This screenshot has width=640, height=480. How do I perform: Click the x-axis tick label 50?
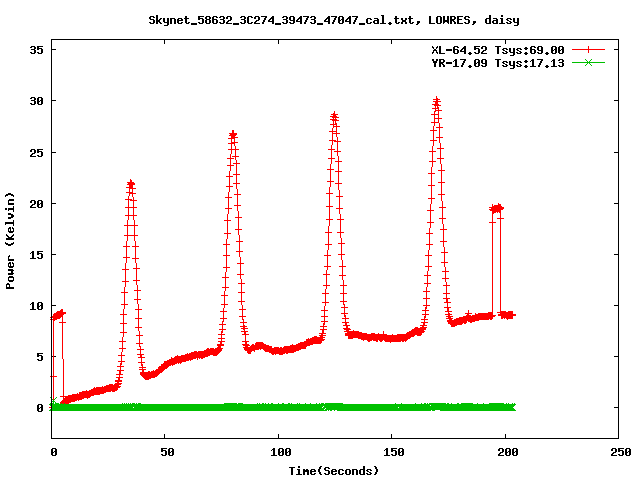(167, 452)
